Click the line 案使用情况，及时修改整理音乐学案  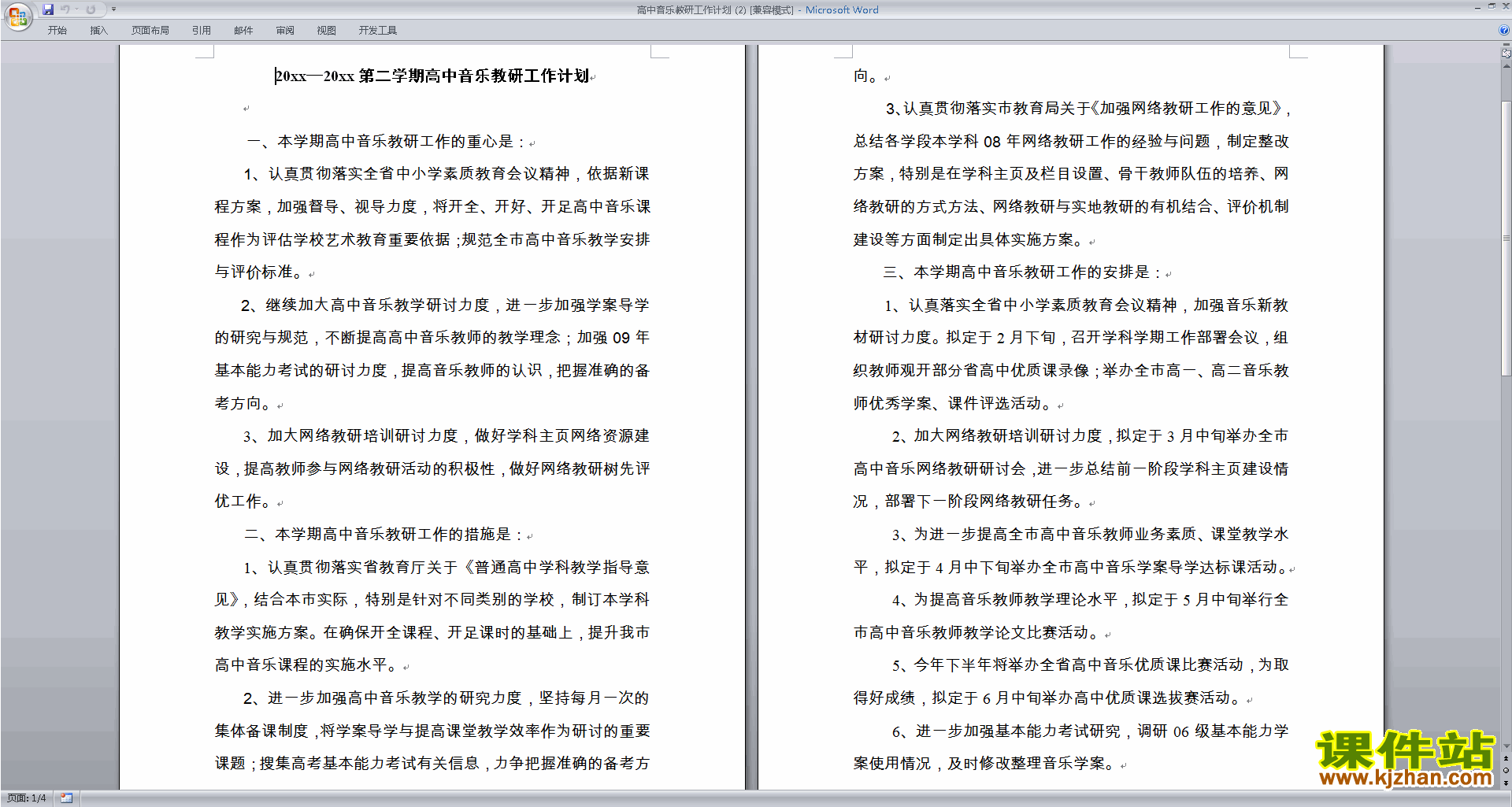[986, 764]
